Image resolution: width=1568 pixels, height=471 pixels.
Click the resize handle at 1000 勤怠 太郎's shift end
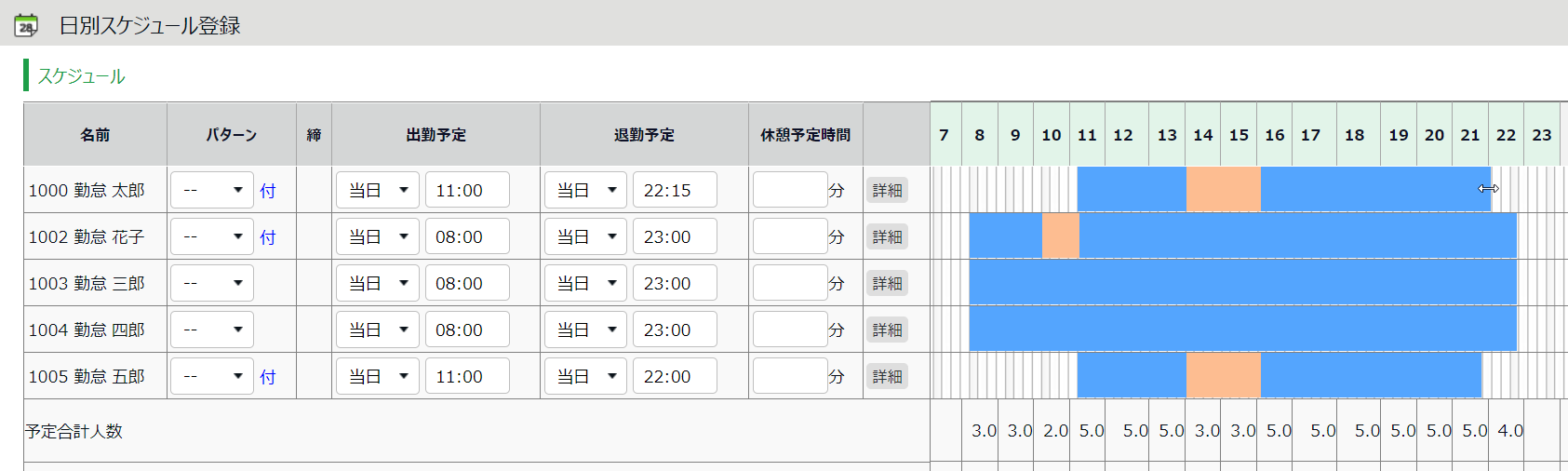[x=1489, y=189]
